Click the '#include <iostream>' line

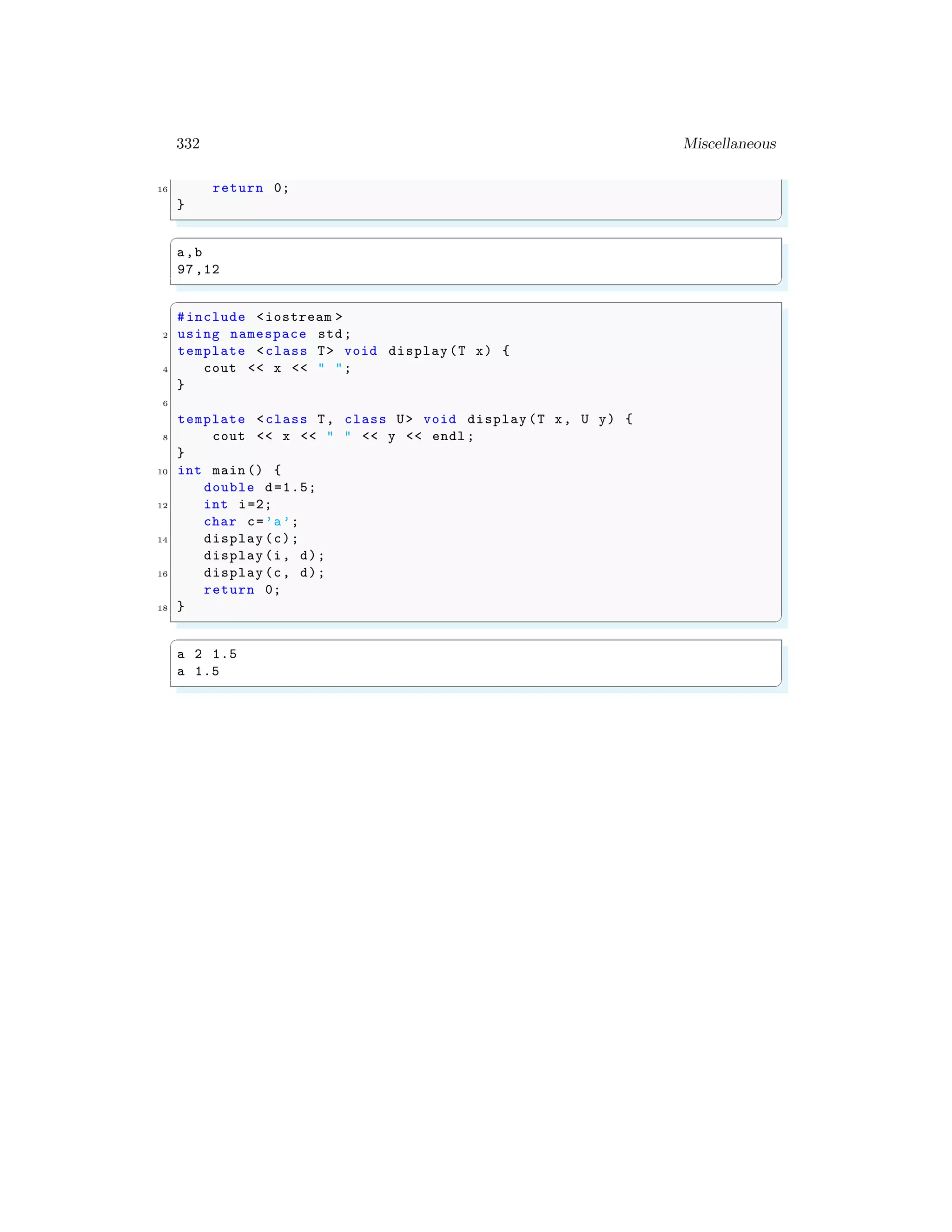260,317
